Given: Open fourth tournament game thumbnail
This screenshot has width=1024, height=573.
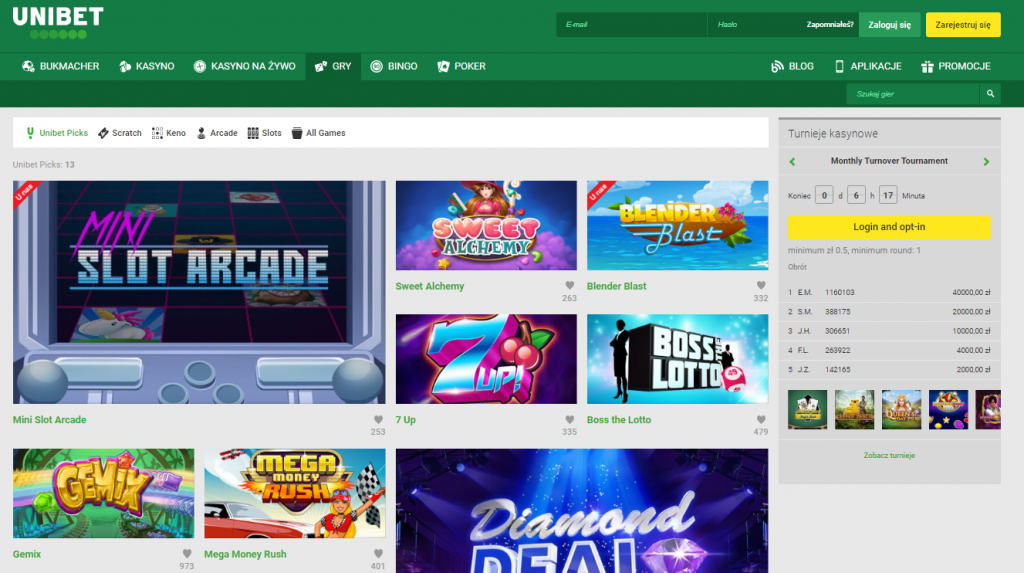Looking at the screenshot, I should point(948,410).
